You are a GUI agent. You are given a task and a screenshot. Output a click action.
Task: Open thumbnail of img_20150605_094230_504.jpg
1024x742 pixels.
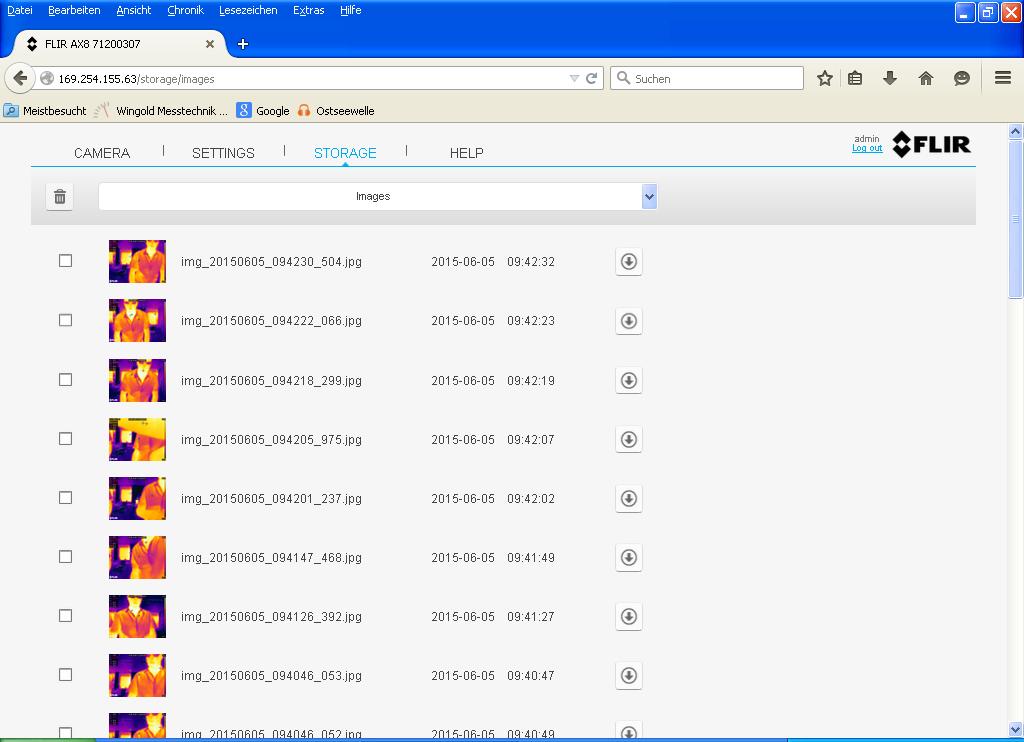137,261
